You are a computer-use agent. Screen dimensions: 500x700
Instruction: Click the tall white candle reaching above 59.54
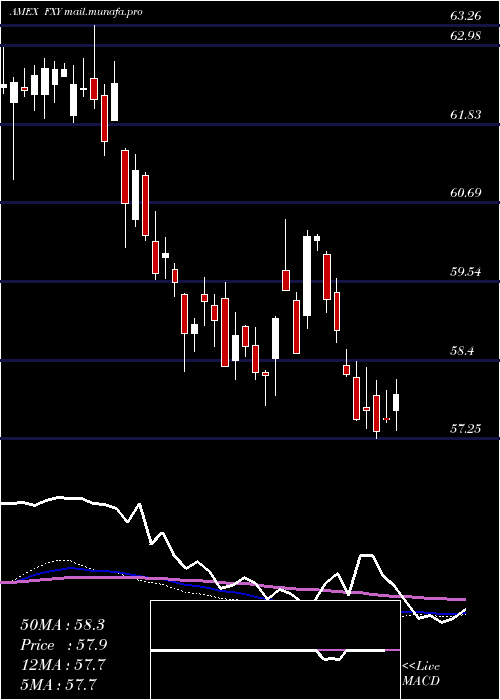tap(307, 276)
